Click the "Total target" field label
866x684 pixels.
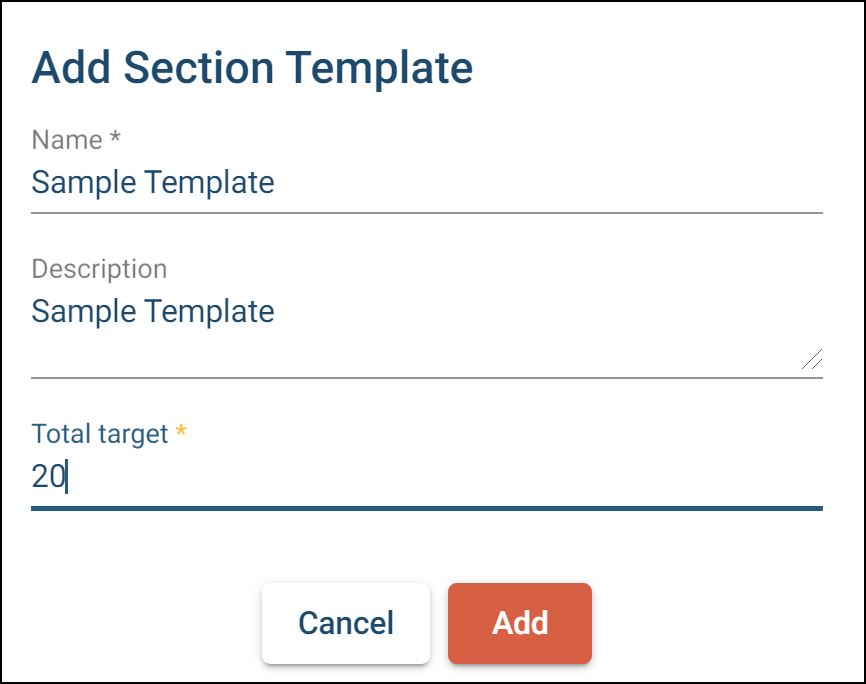100,434
